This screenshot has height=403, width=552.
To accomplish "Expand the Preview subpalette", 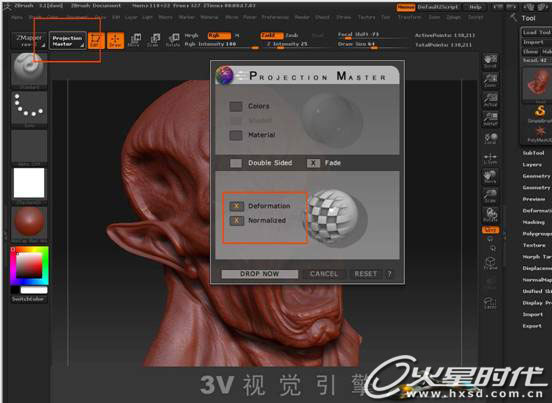I will click(x=534, y=199).
